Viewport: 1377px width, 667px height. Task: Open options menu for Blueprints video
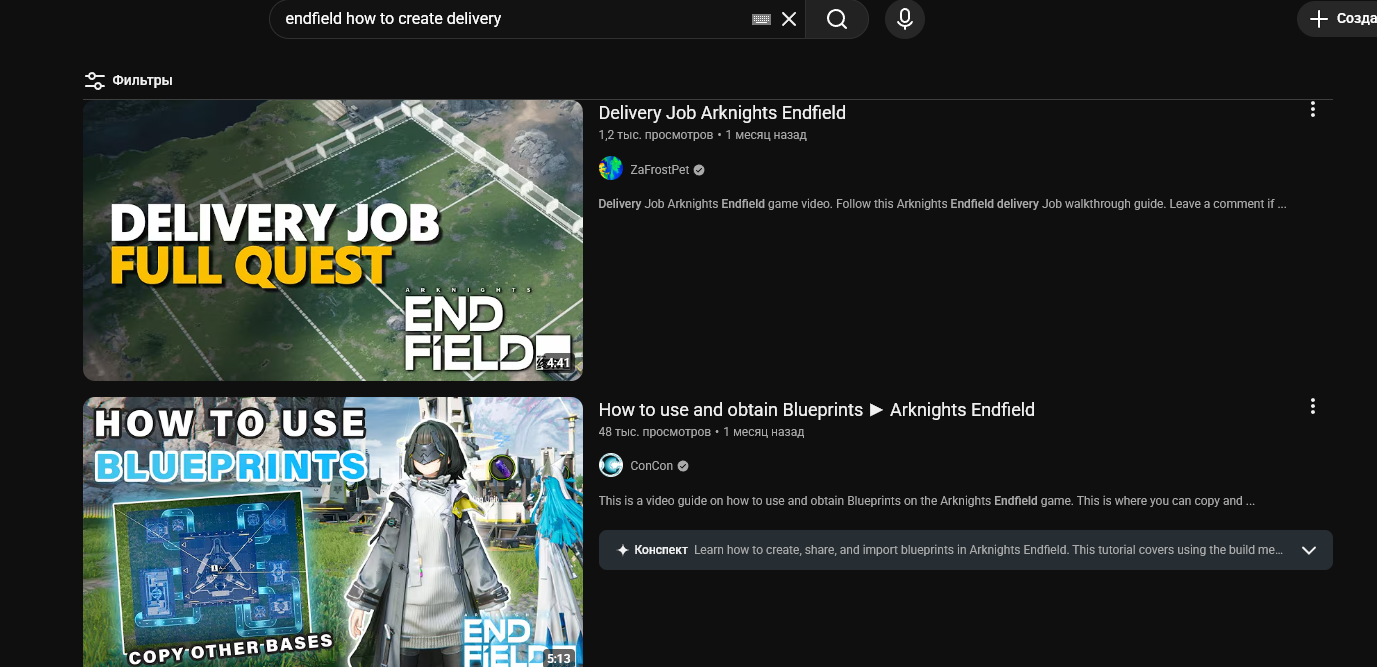pos(1313,407)
